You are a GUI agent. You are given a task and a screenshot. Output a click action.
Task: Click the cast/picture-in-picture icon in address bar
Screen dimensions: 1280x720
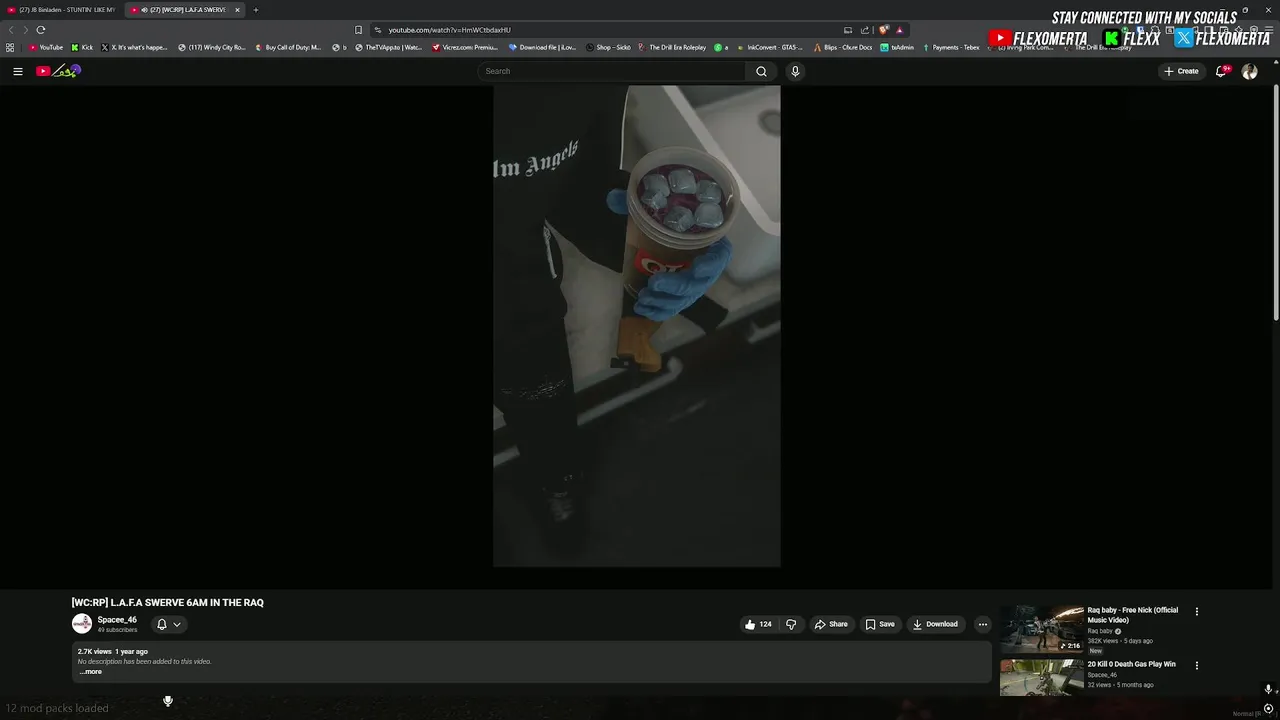click(x=848, y=30)
